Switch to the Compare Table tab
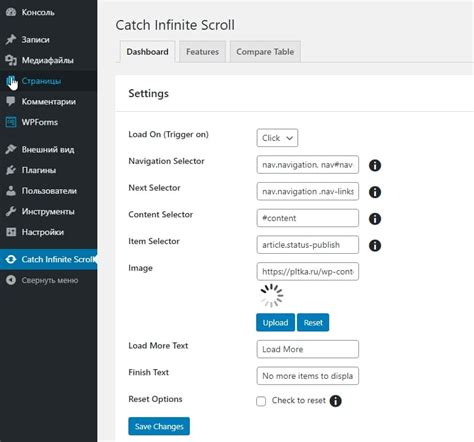This screenshot has width=474, height=442. 265,52
